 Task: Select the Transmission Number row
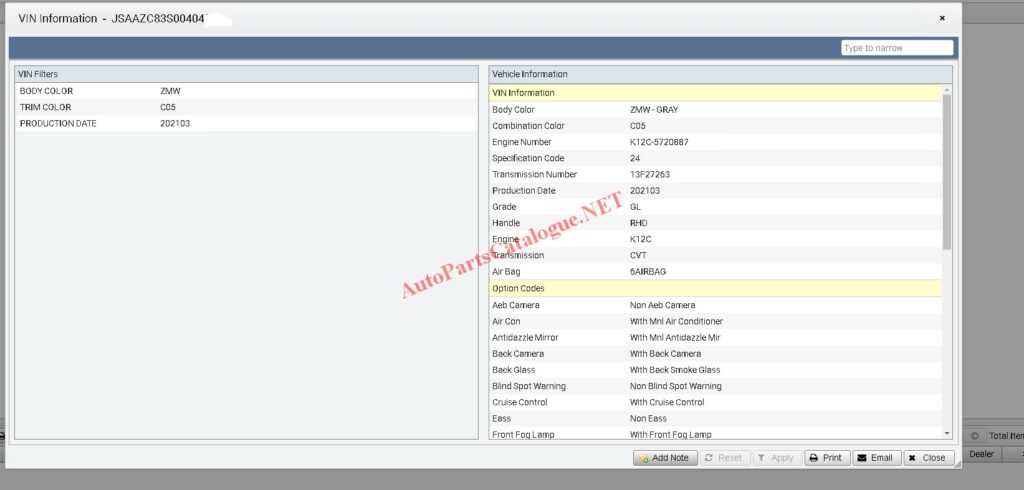click(x=716, y=174)
